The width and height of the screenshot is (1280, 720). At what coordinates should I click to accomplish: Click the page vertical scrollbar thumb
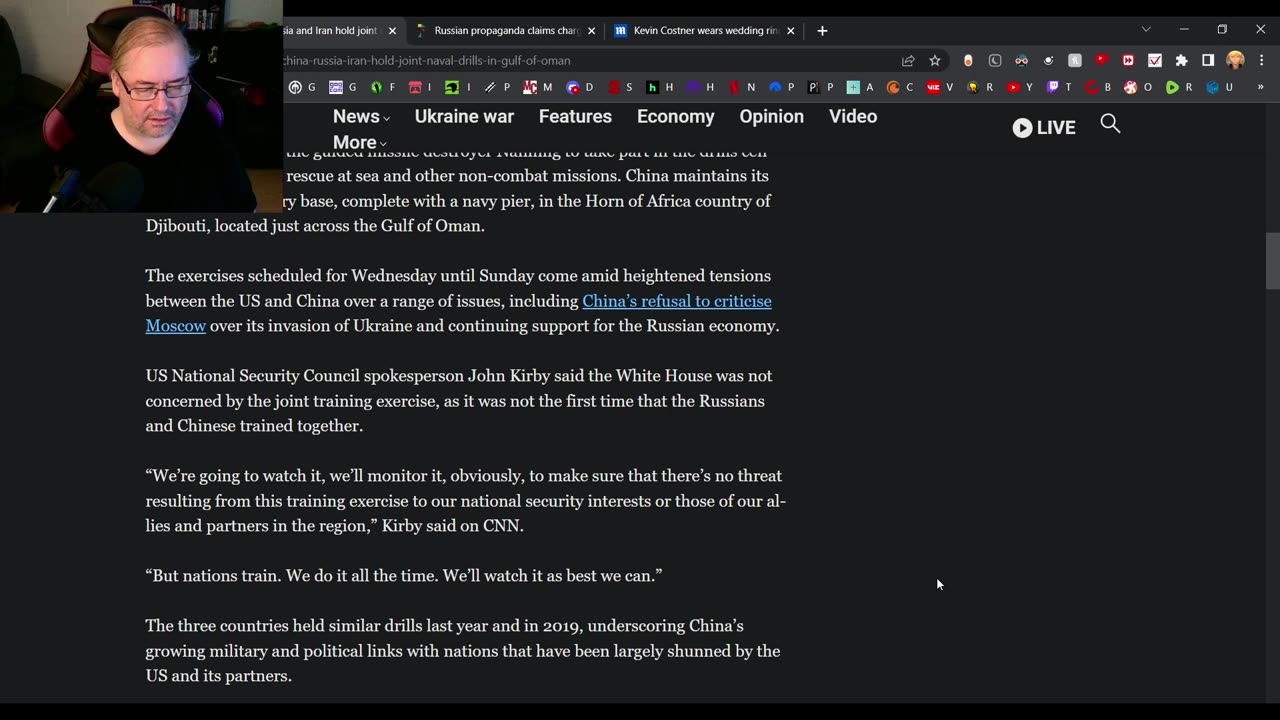pyautogui.click(x=1272, y=259)
